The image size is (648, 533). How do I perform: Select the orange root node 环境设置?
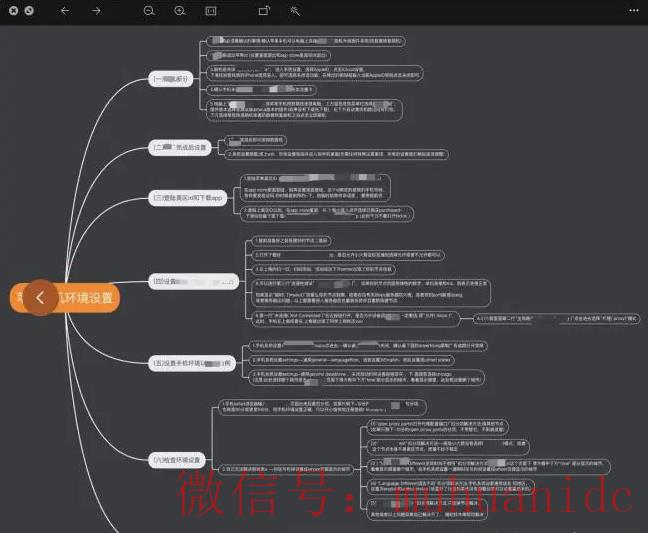pyautogui.click(x=65, y=297)
